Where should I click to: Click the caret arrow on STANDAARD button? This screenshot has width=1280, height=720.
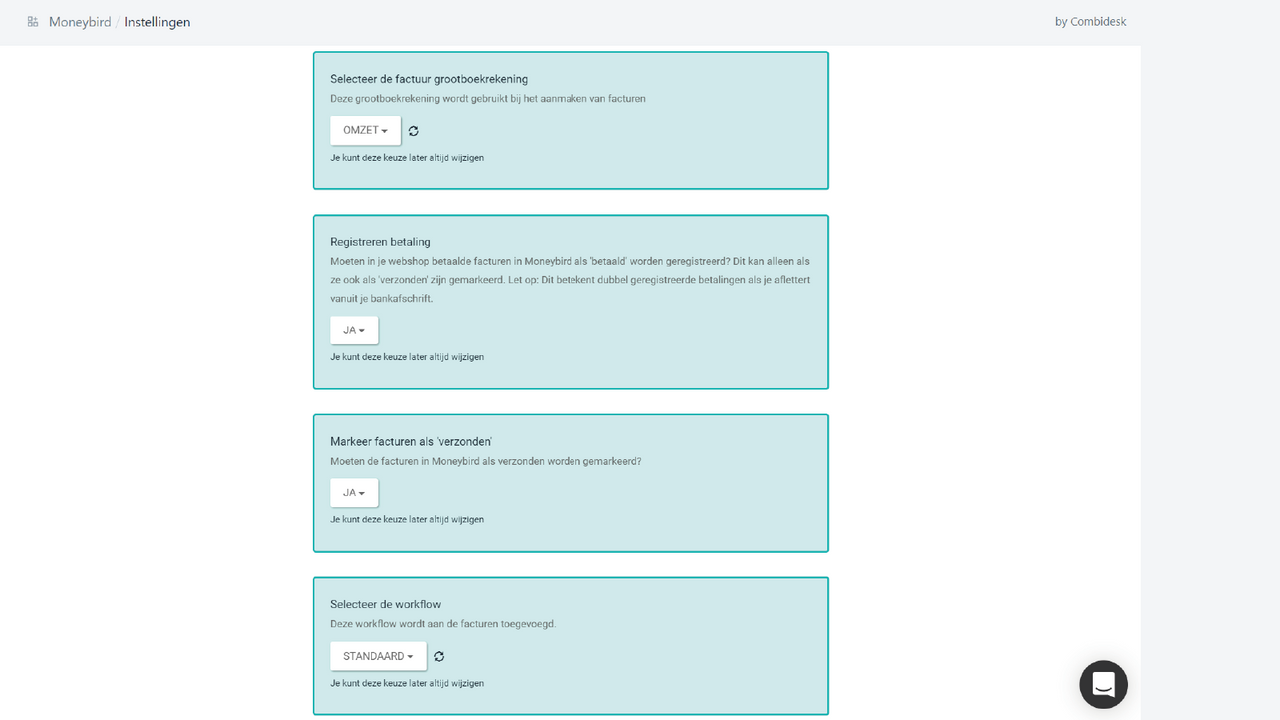410,657
